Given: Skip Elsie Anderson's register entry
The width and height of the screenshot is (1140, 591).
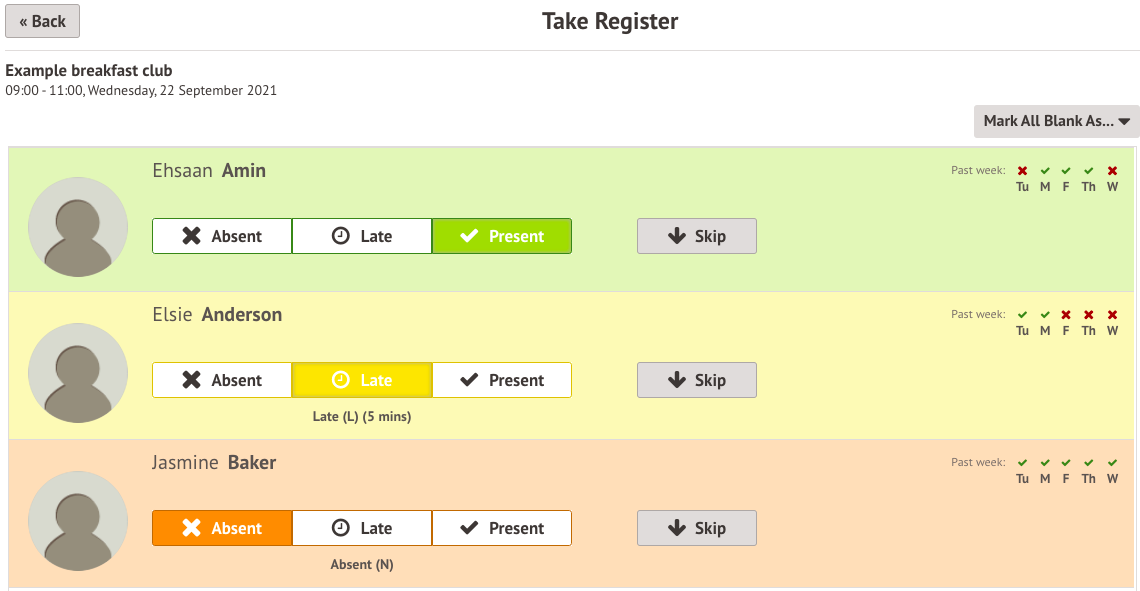Looking at the screenshot, I should click(697, 380).
